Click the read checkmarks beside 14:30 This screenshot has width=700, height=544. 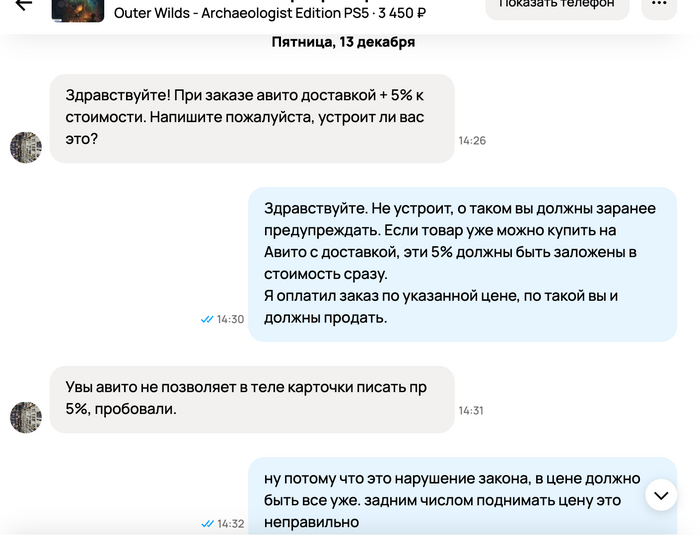click(207, 319)
